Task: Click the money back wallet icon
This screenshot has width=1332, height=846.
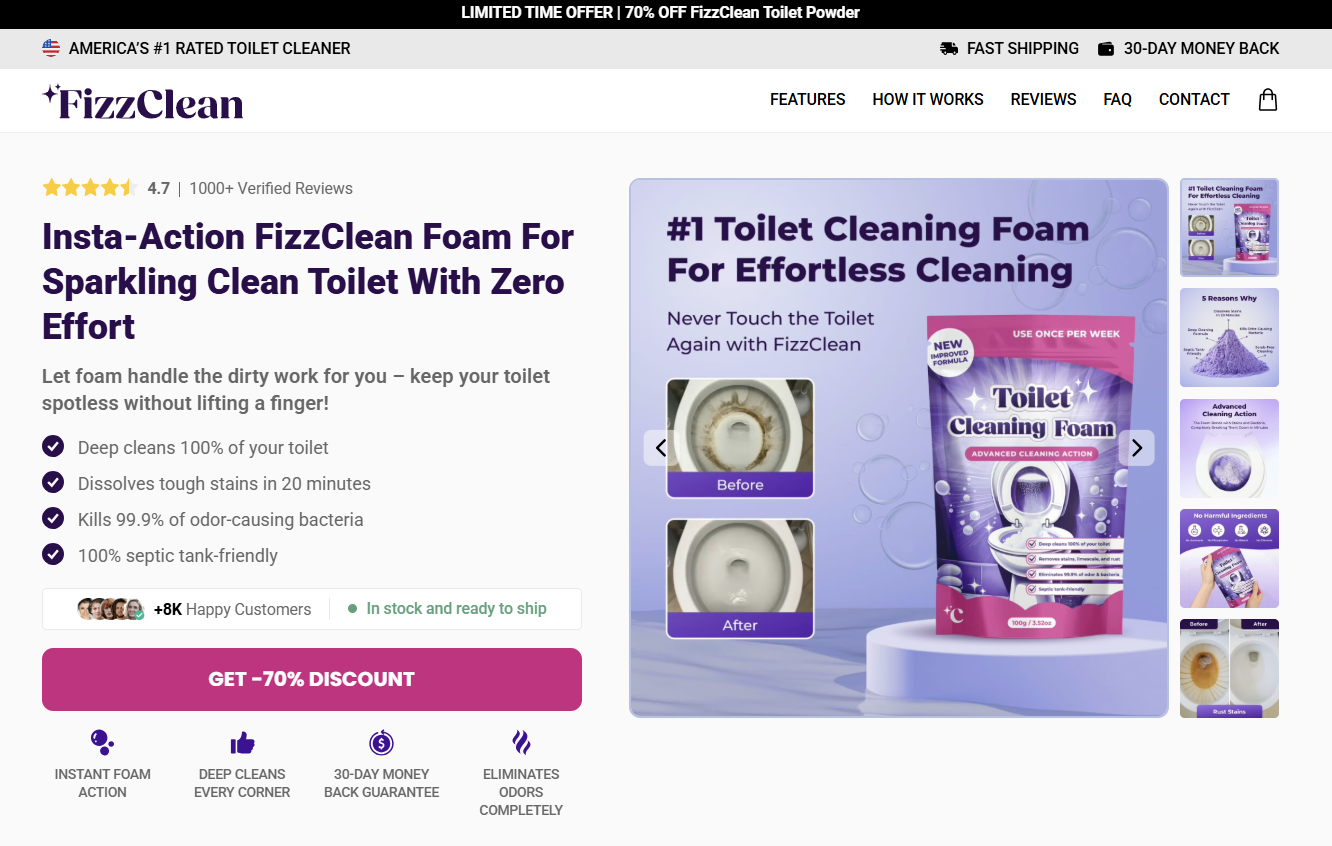Action: [1106, 48]
